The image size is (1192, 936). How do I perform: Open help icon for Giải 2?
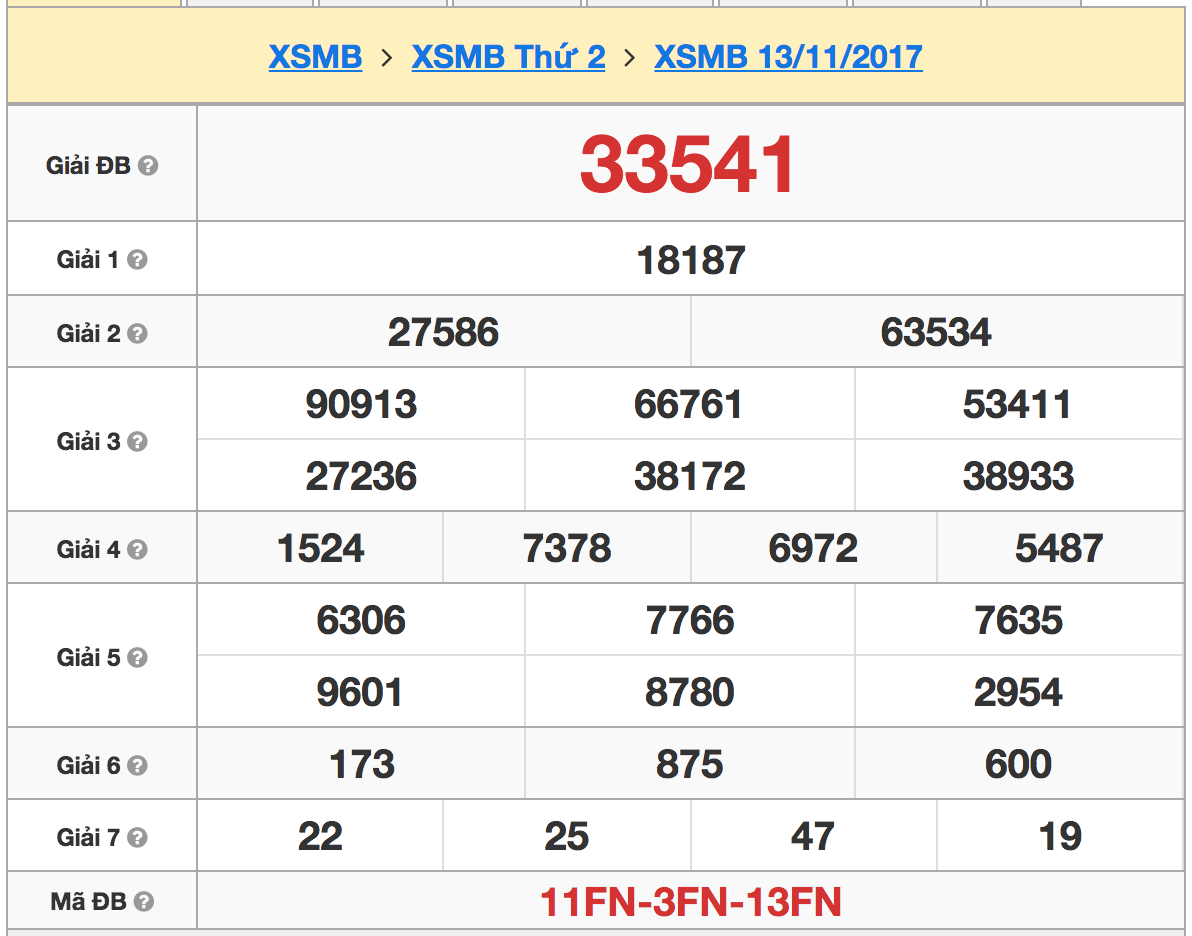[x=138, y=334]
